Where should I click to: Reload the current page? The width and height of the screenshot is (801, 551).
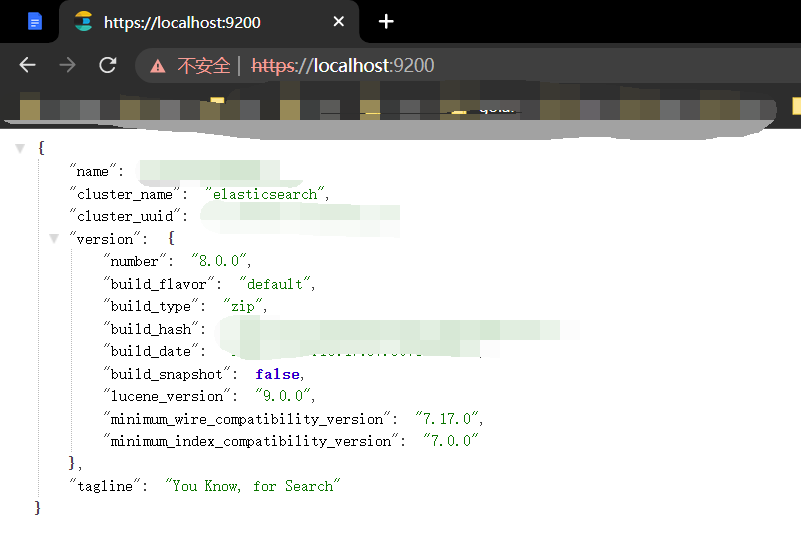(x=107, y=65)
